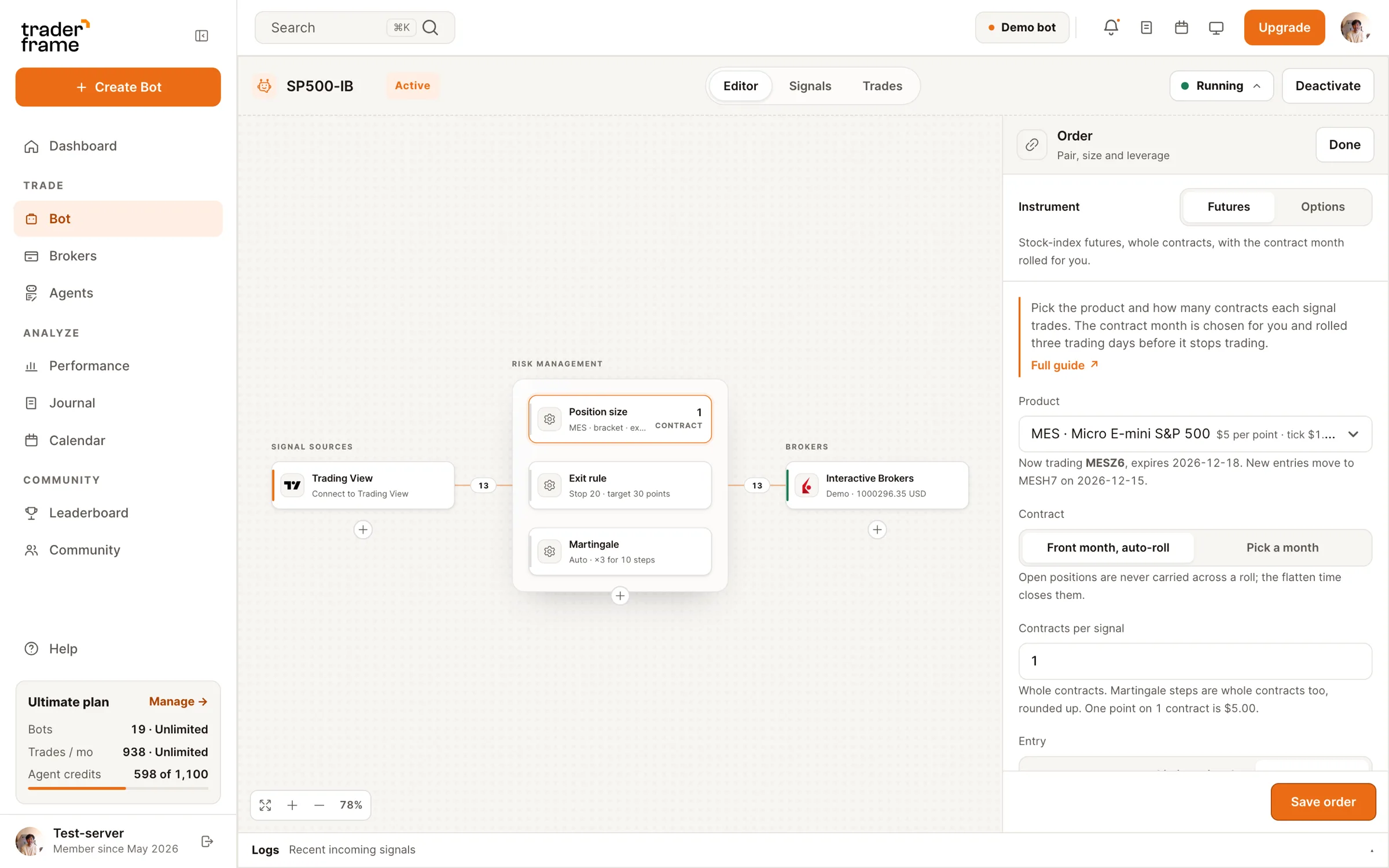1389x868 pixels.
Task: Expand the Product dropdown
Action: tap(1195, 434)
